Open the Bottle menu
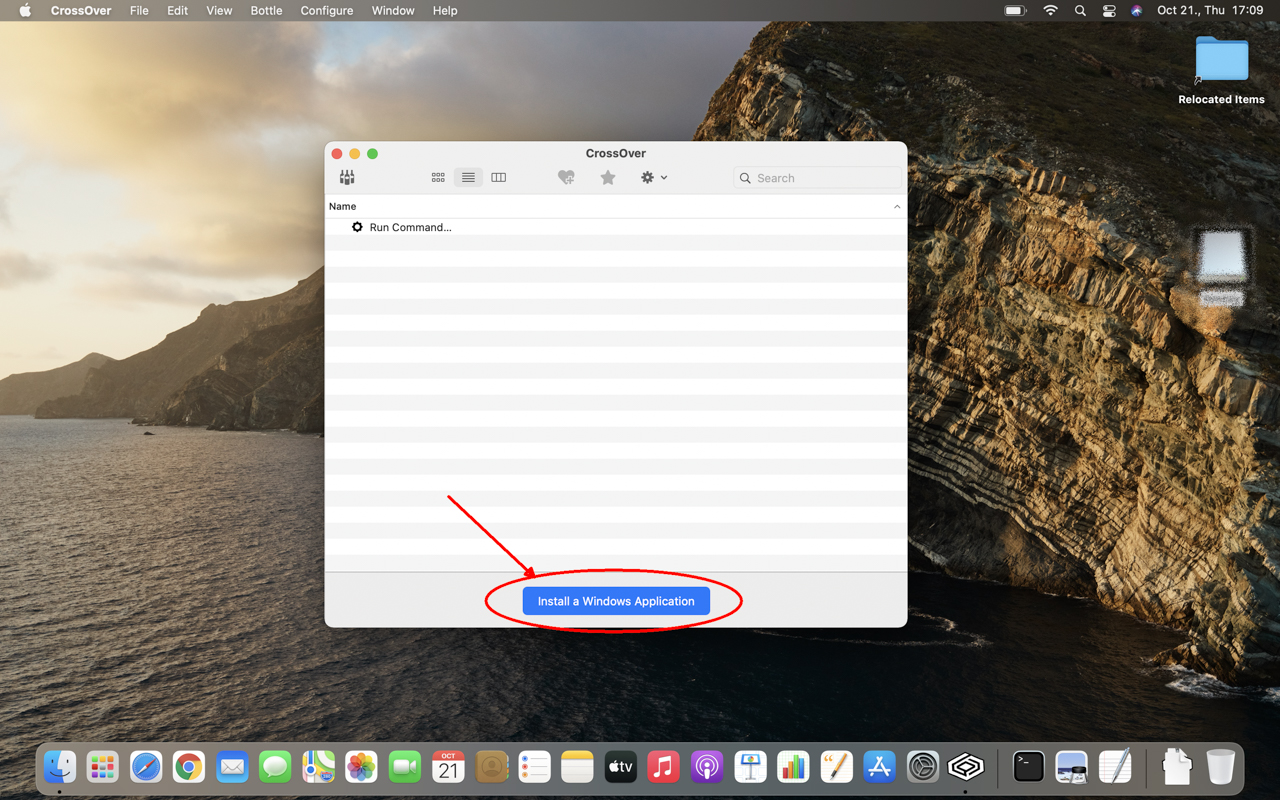 [266, 11]
